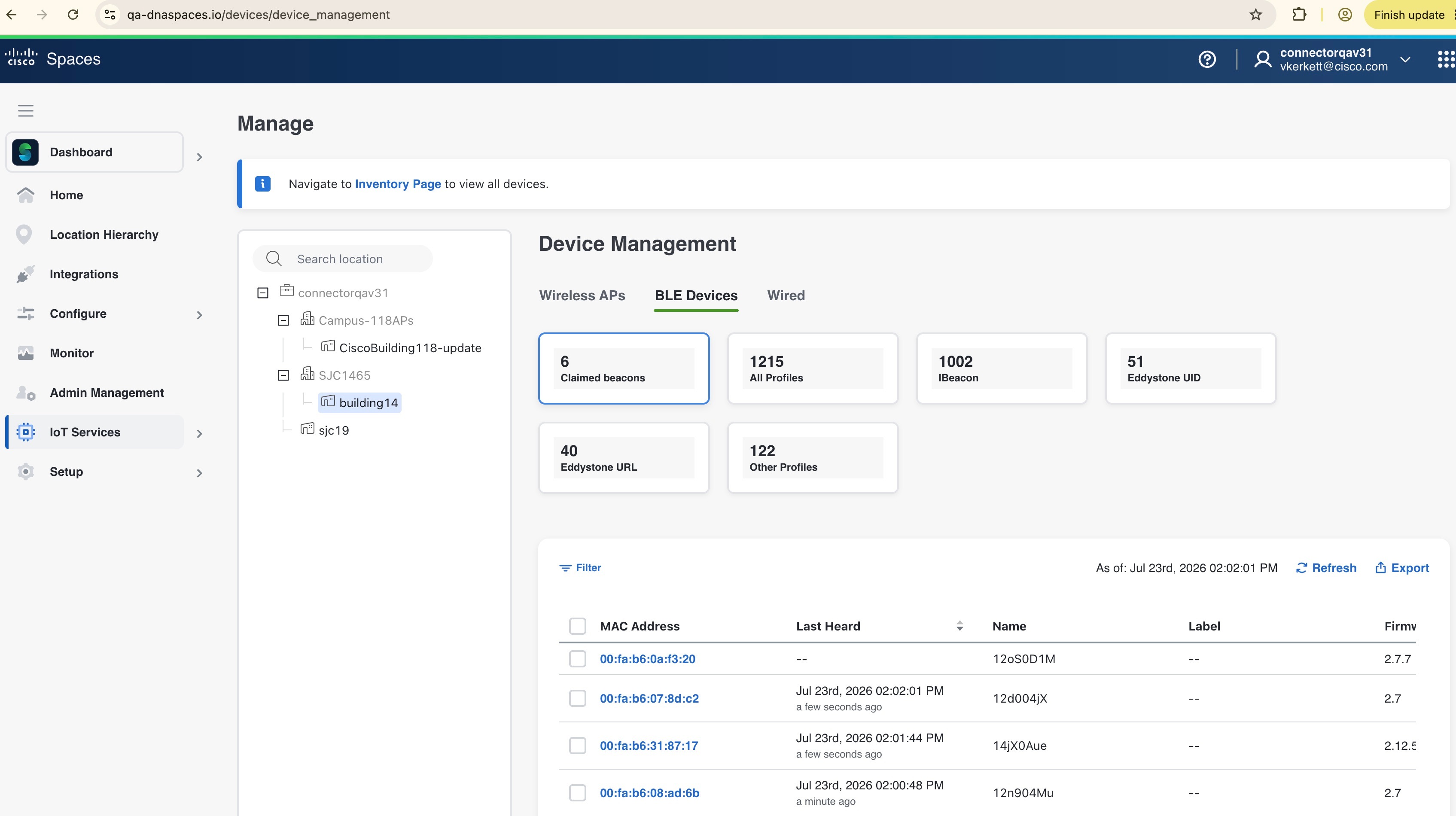
Task: Open the browser profile icon
Action: (1345, 15)
